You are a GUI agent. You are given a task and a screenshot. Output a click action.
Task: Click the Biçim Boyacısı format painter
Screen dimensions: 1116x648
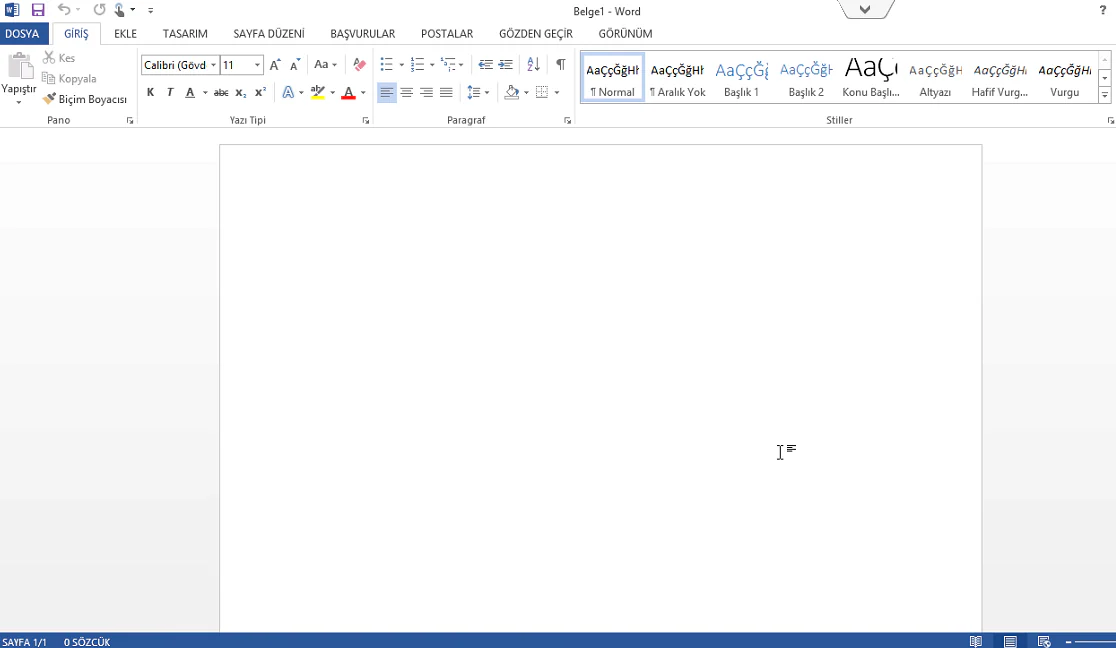(85, 99)
